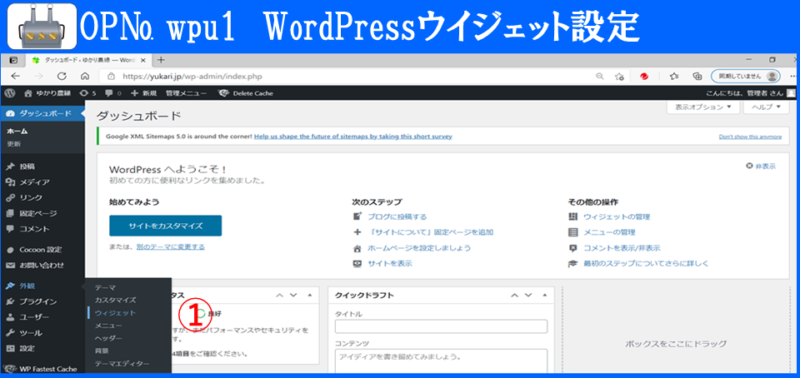Open the red extension icon in toolbar

point(644,76)
